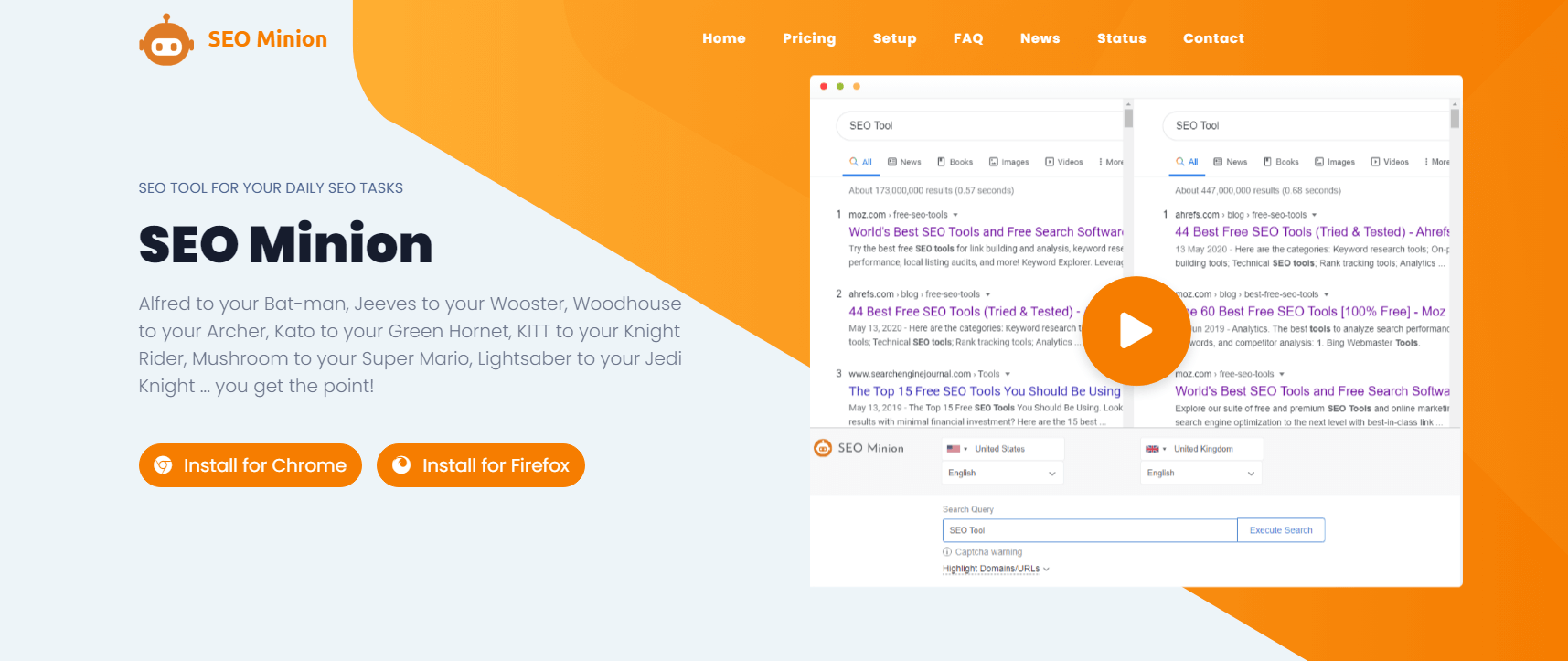Screen dimensions: 1568x661
Task: Click the 'Captcha warning' label
Action: pos(988,552)
